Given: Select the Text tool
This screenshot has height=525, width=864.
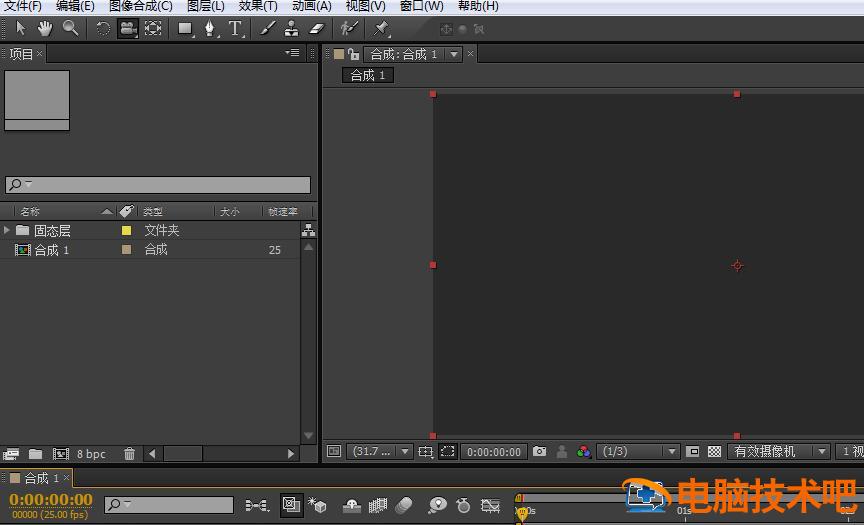Looking at the screenshot, I should pyautogui.click(x=235, y=28).
